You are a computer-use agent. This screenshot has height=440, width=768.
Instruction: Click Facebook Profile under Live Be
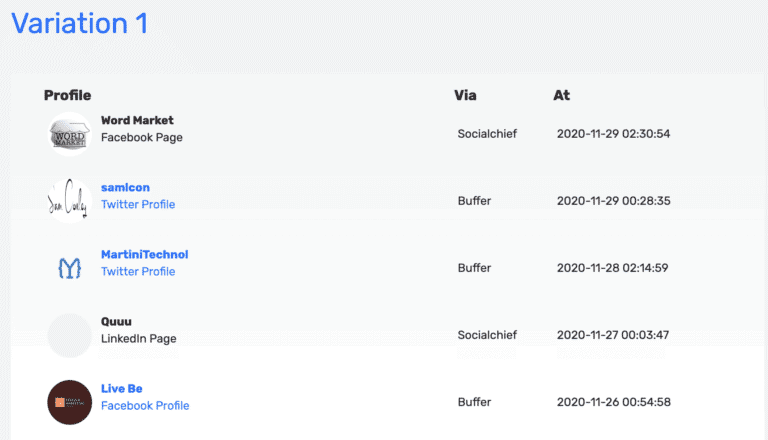tap(145, 405)
